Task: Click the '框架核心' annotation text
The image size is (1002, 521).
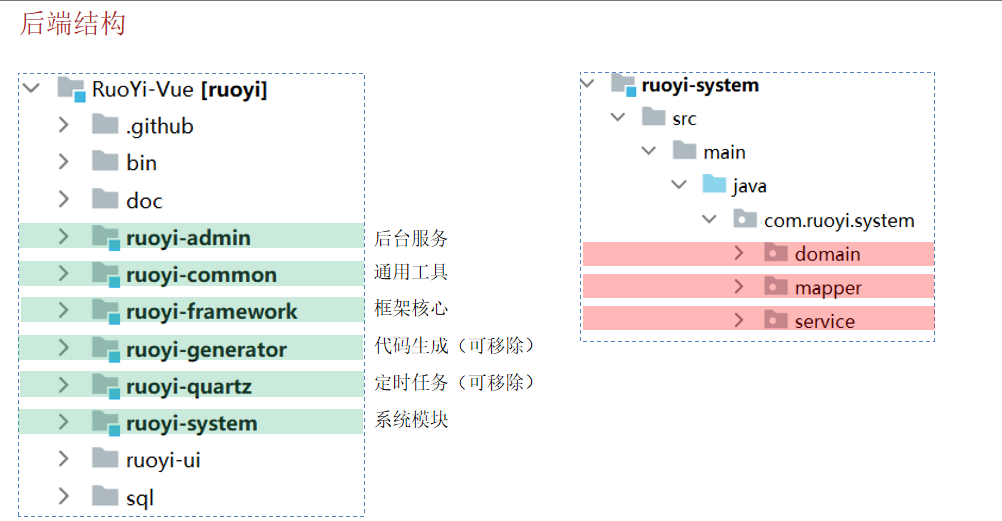Action: [x=411, y=308]
